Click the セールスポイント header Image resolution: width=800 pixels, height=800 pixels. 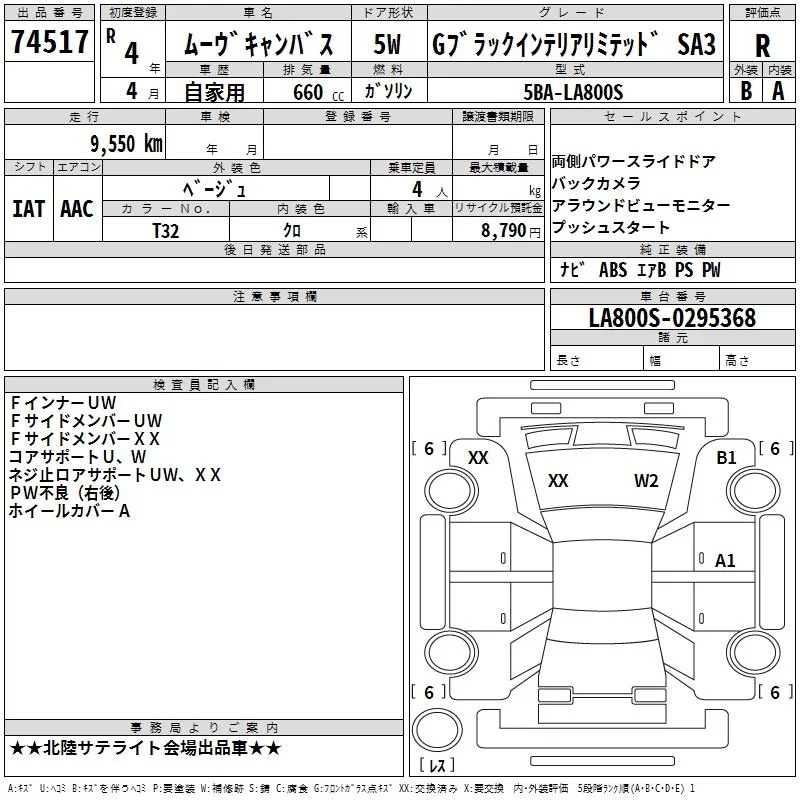(x=672, y=116)
